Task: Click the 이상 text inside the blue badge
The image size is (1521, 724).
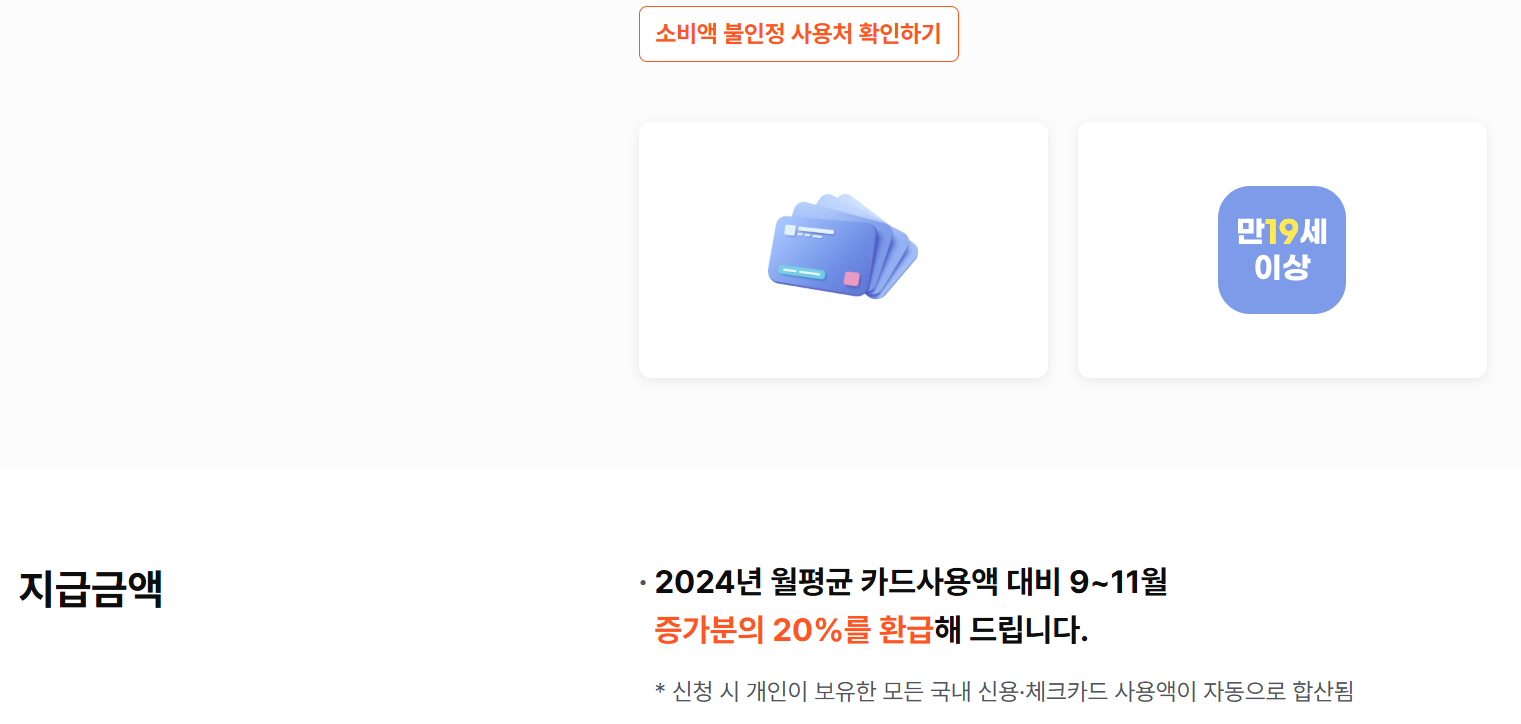Action: tap(1281, 267)
